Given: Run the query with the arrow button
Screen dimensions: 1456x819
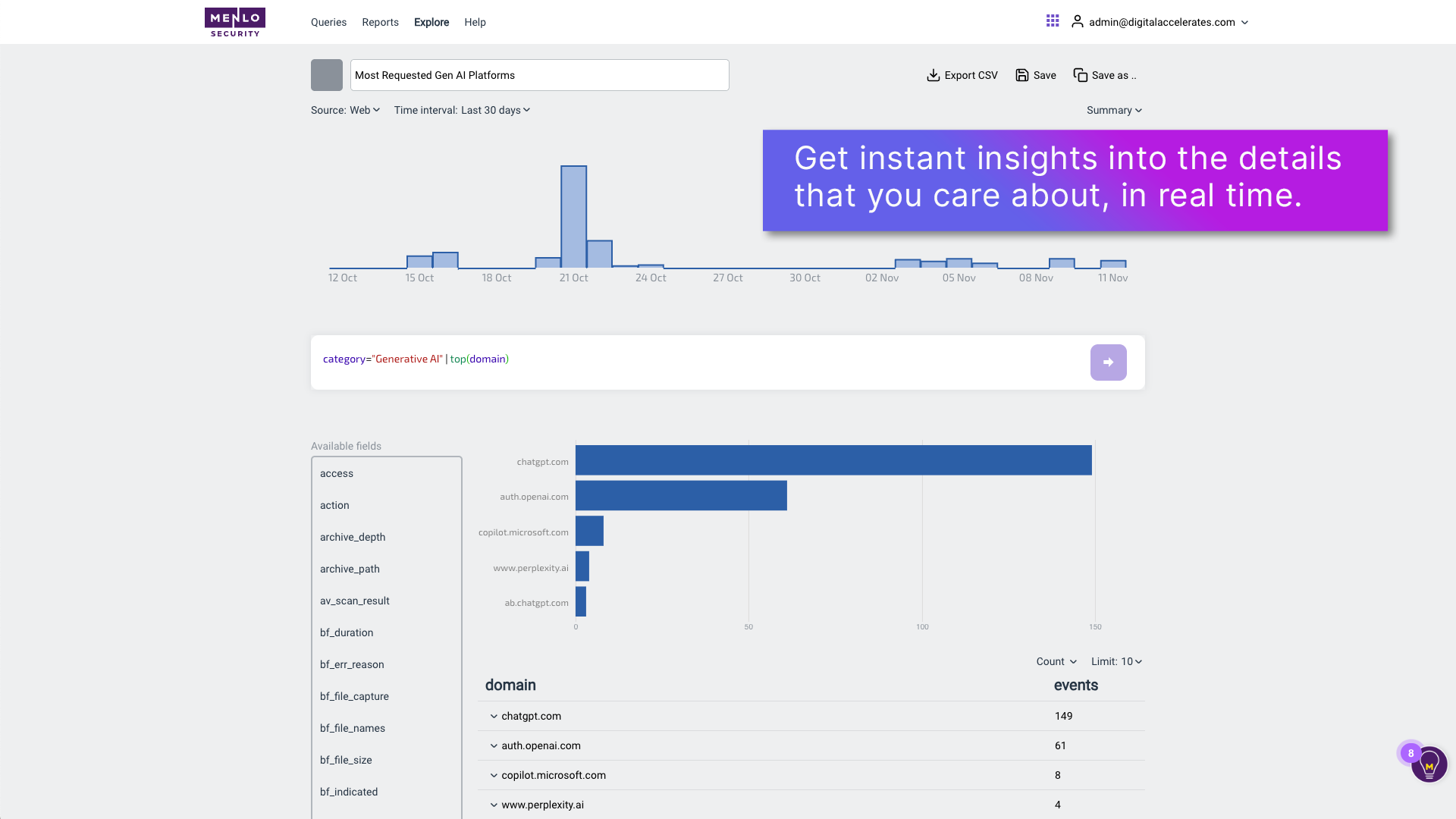Looking at the screenshot, I should coord(1108,362).
